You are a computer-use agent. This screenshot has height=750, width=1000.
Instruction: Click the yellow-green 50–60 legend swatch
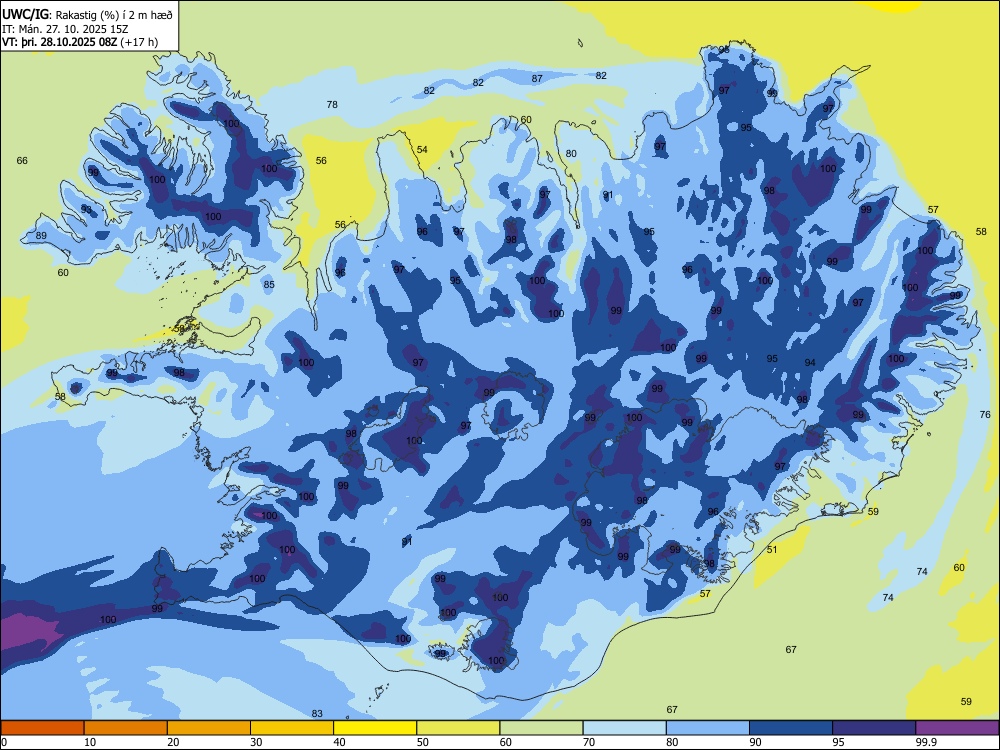point(458,728)
